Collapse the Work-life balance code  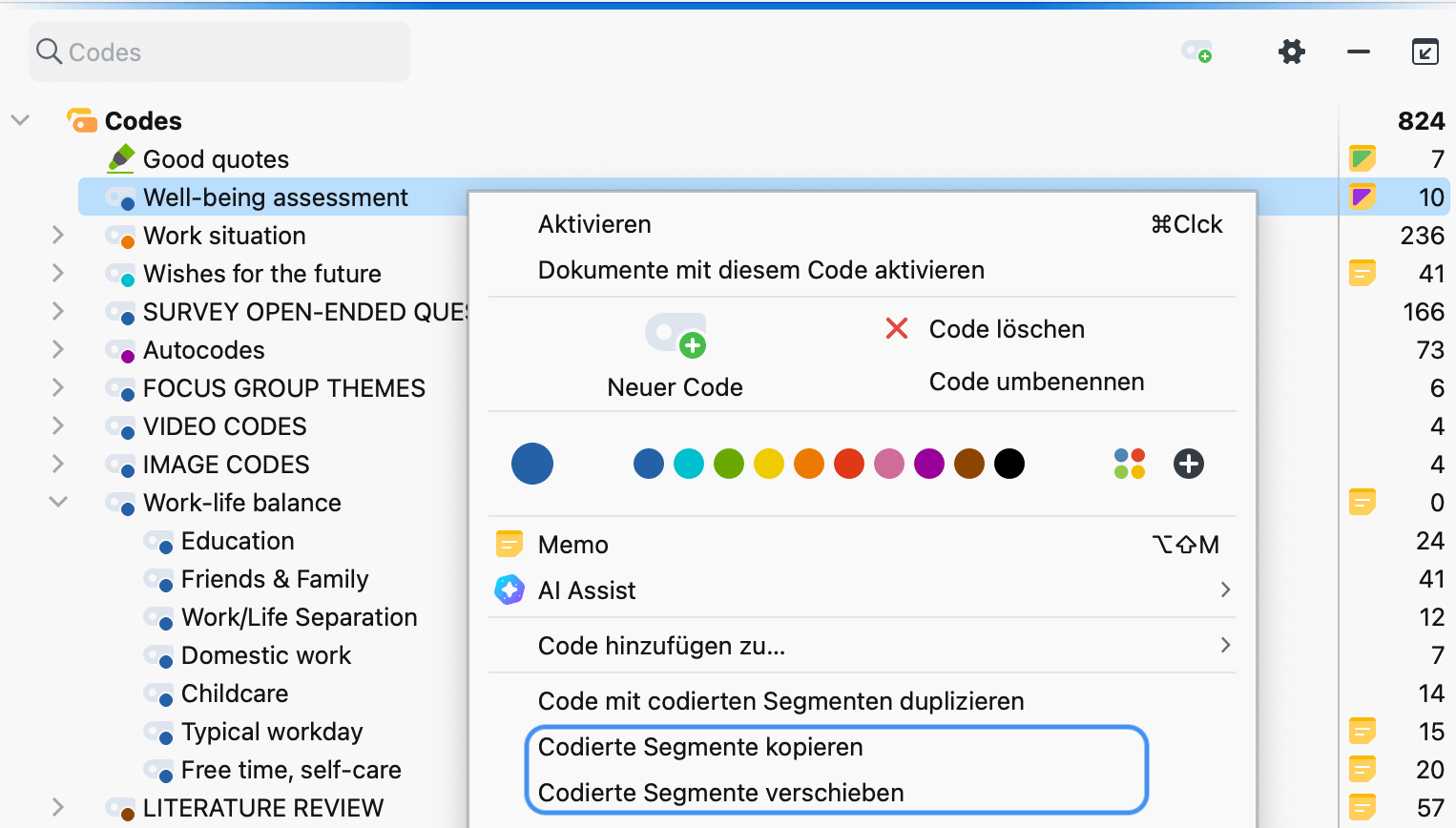click(x=58, y=502)
